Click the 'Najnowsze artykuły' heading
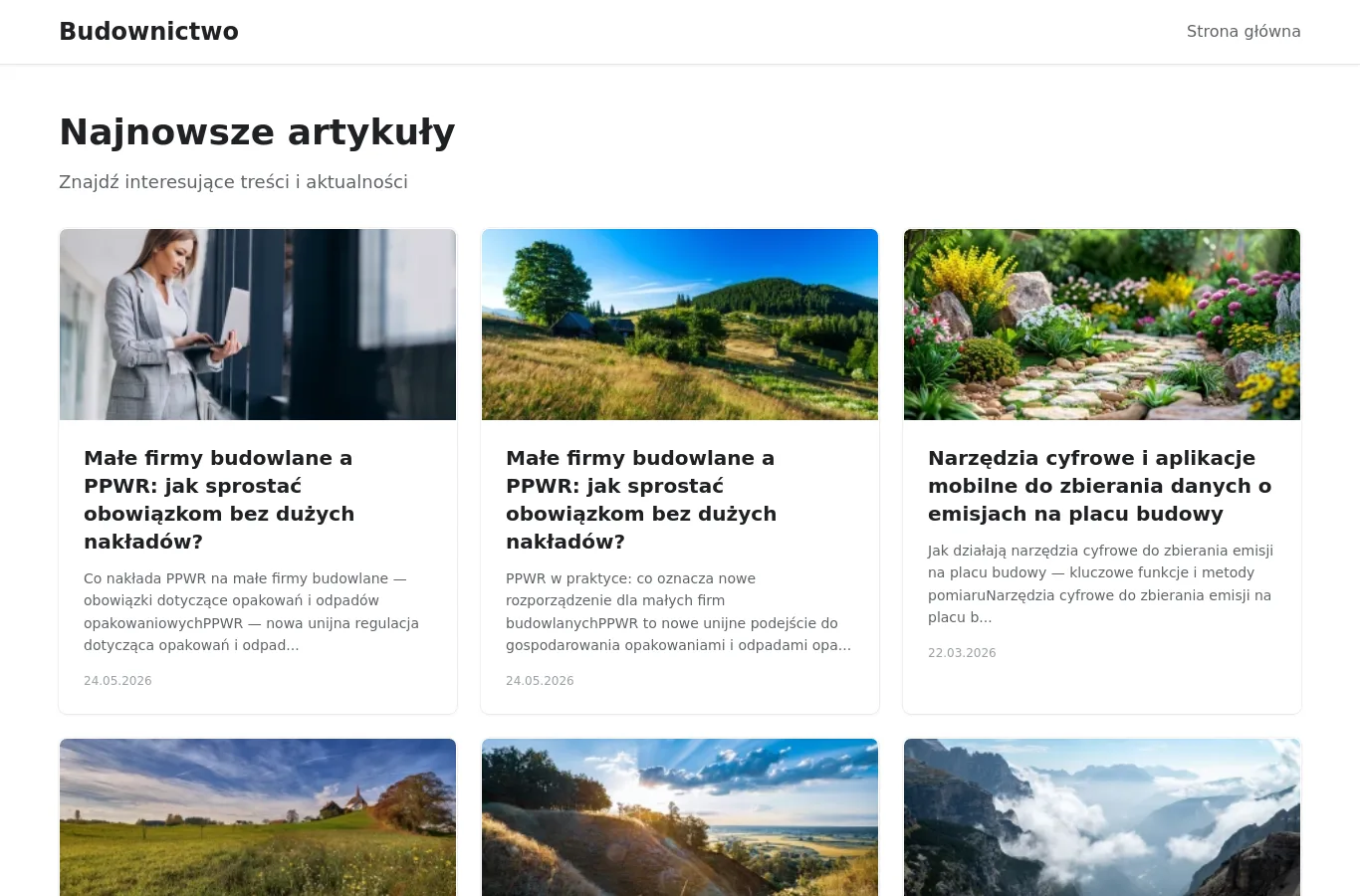 click(257, 131)
